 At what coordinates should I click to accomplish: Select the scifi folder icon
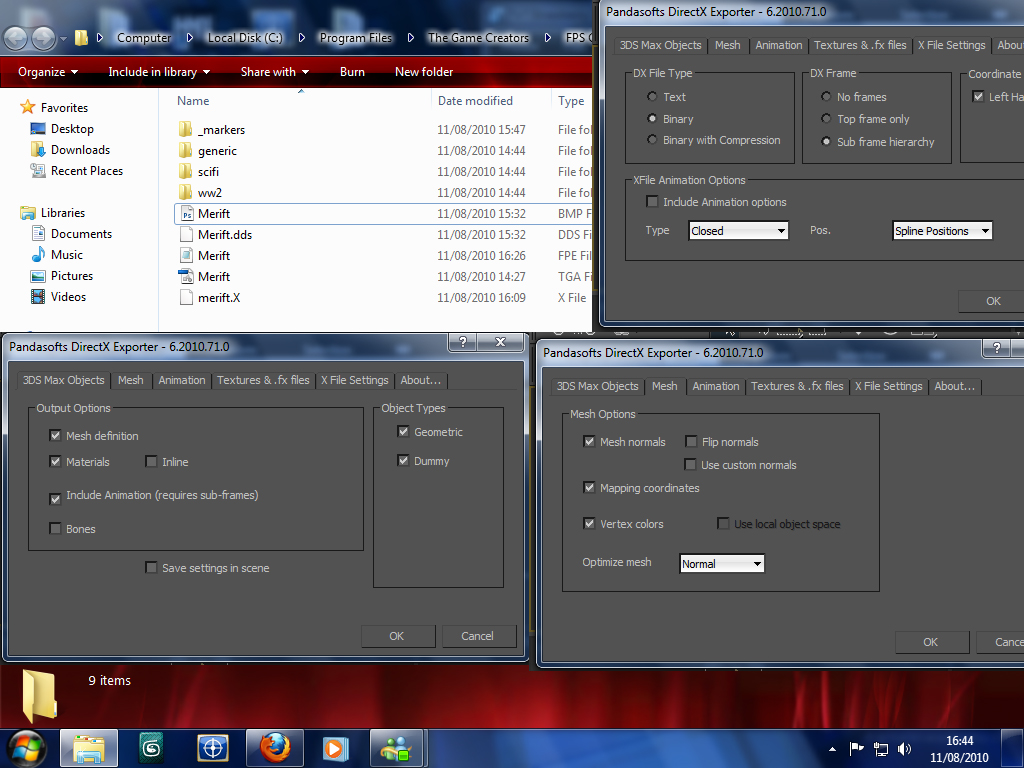pos(185,171)
